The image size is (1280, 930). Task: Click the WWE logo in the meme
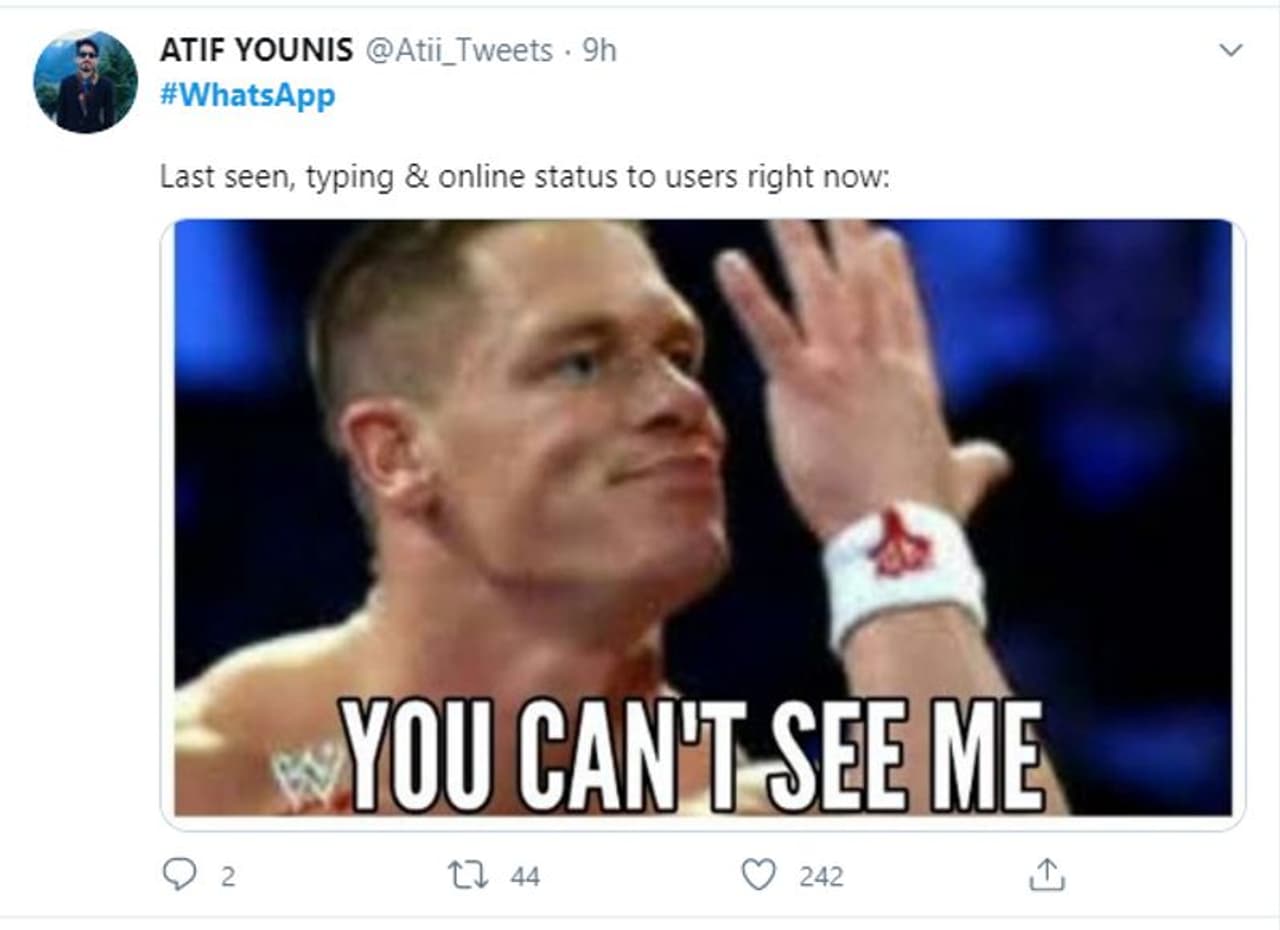coord(305,775)
